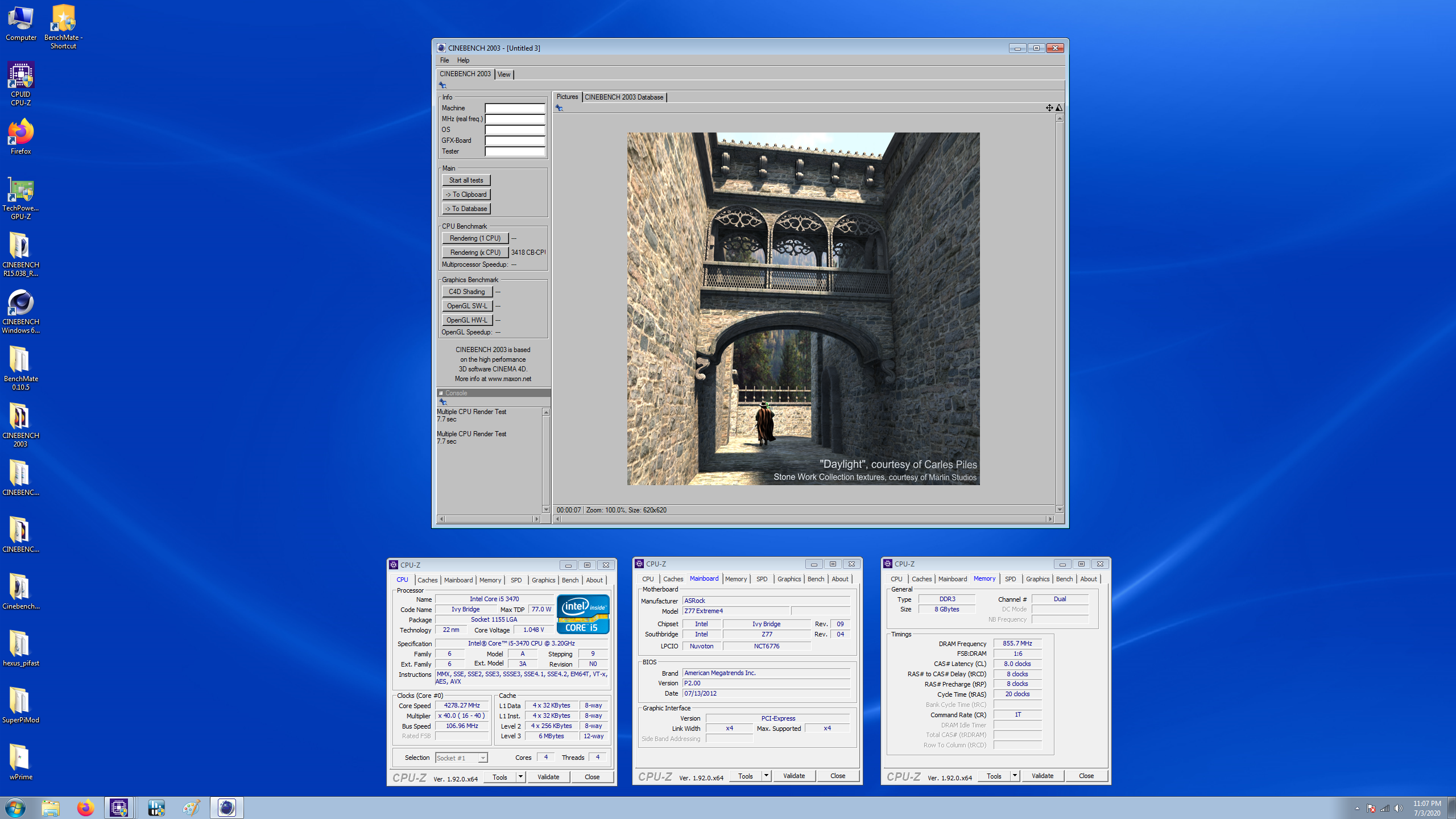This screenshot has width=1456, height=819.
Task: Click the Action Center flag icon
Action: (1371, 808)
